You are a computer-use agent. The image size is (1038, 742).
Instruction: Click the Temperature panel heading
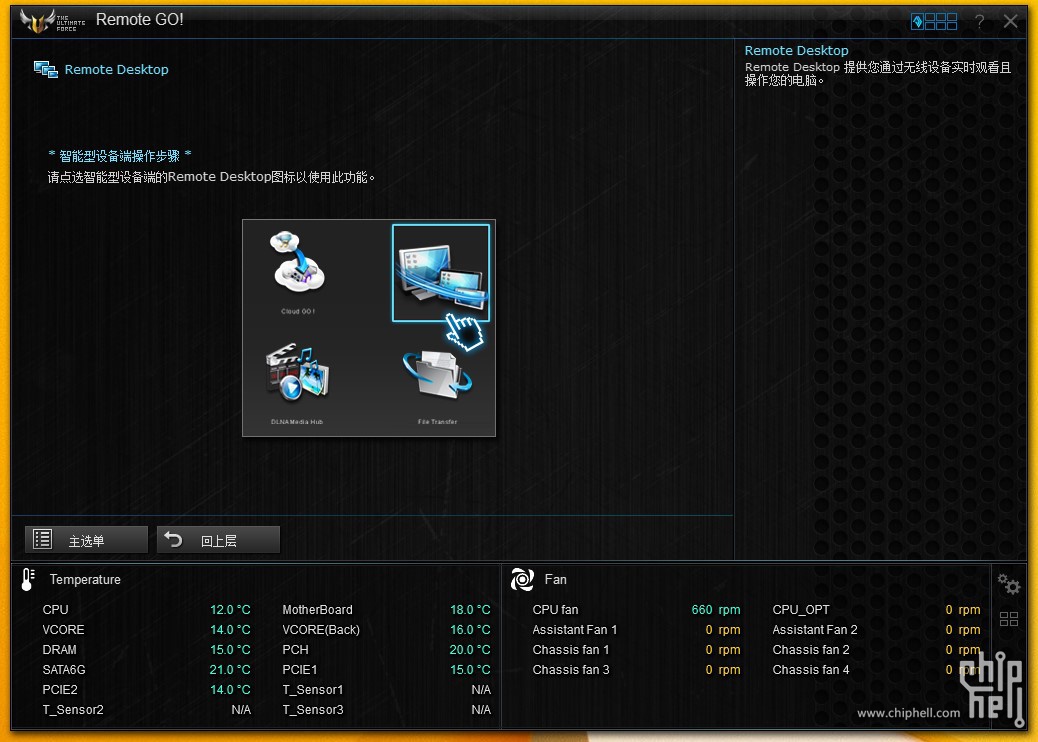tap(85, 579)
